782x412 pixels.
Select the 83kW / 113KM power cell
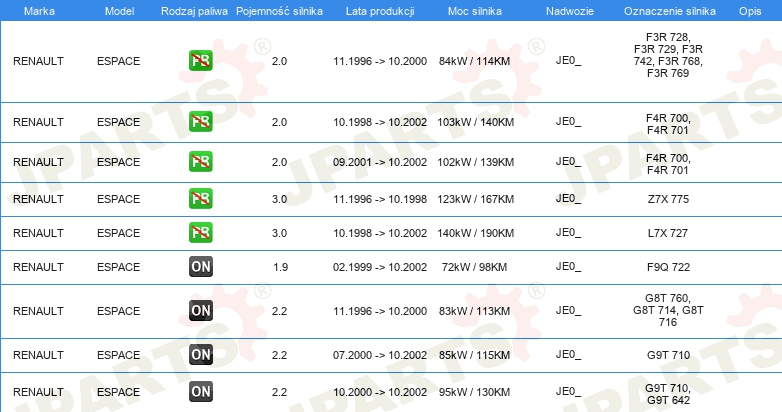tap(474, 311)
